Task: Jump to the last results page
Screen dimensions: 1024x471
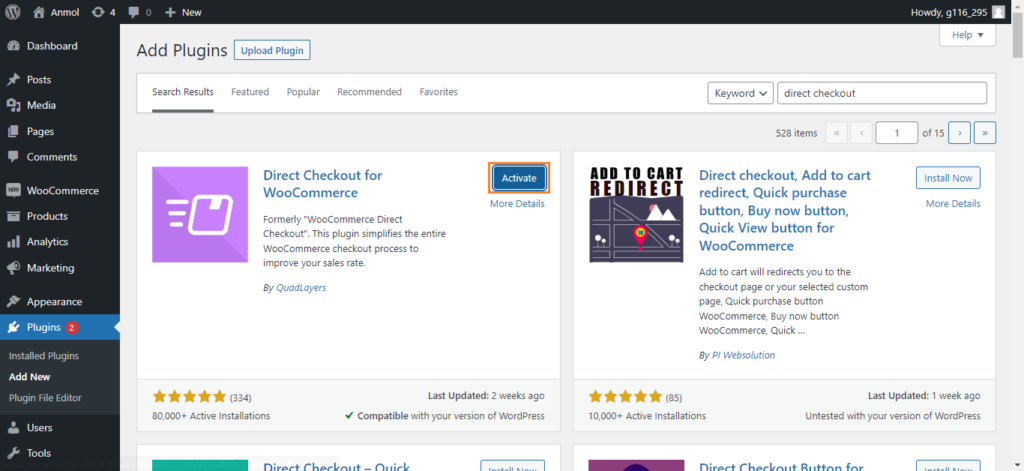Action: coord(985,133)
